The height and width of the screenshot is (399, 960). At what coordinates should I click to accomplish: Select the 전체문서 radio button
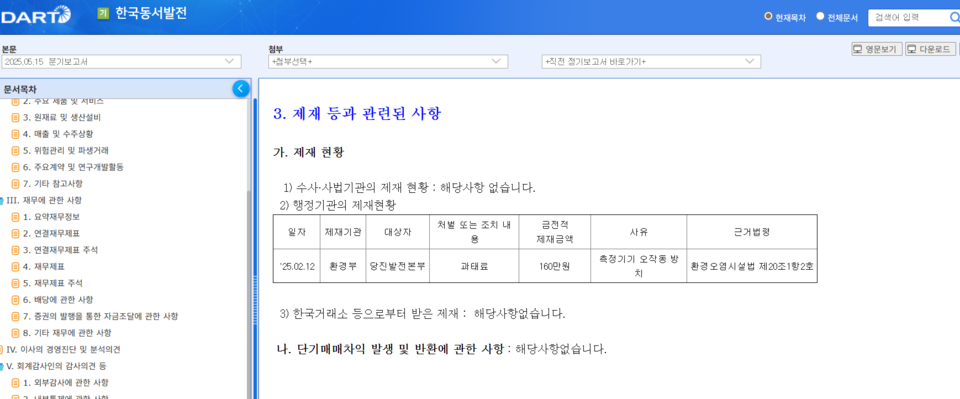click(820, 17)
